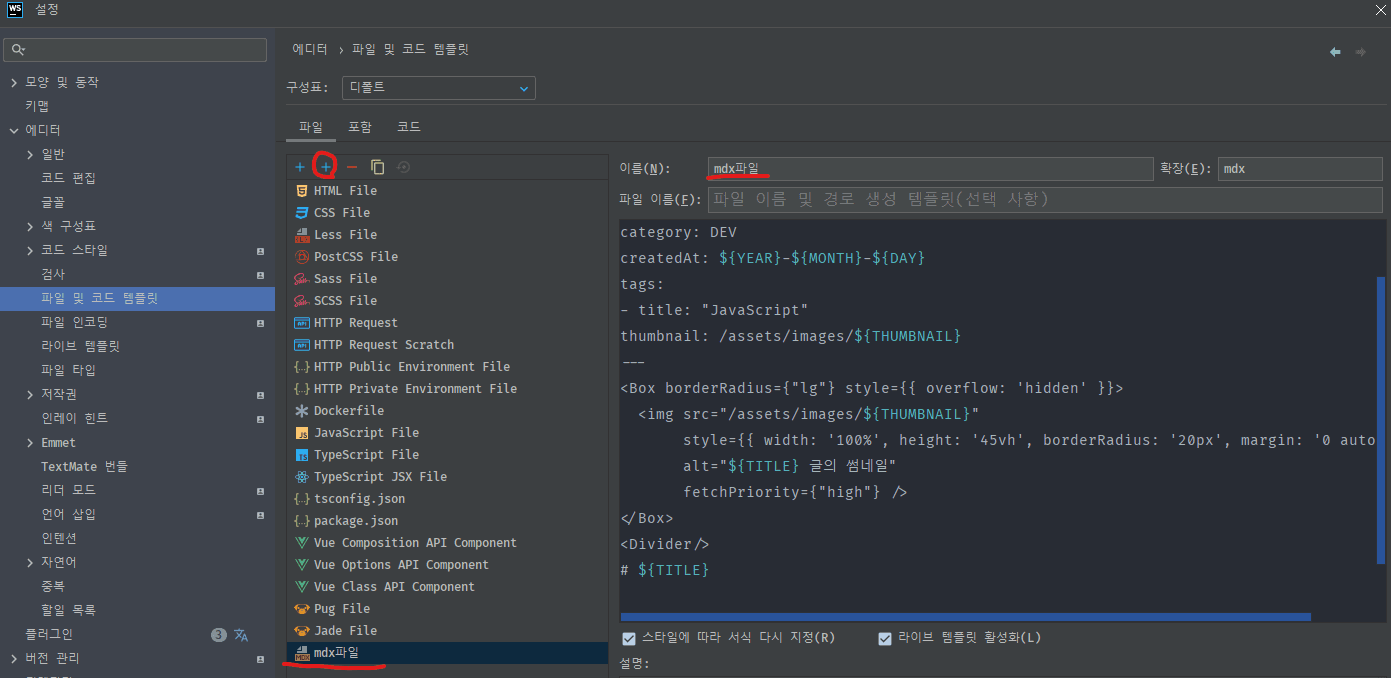The width and height of the screenshot is (1391, 678).
Task: Switch to the 포함 tab
Action: [359, 127]
